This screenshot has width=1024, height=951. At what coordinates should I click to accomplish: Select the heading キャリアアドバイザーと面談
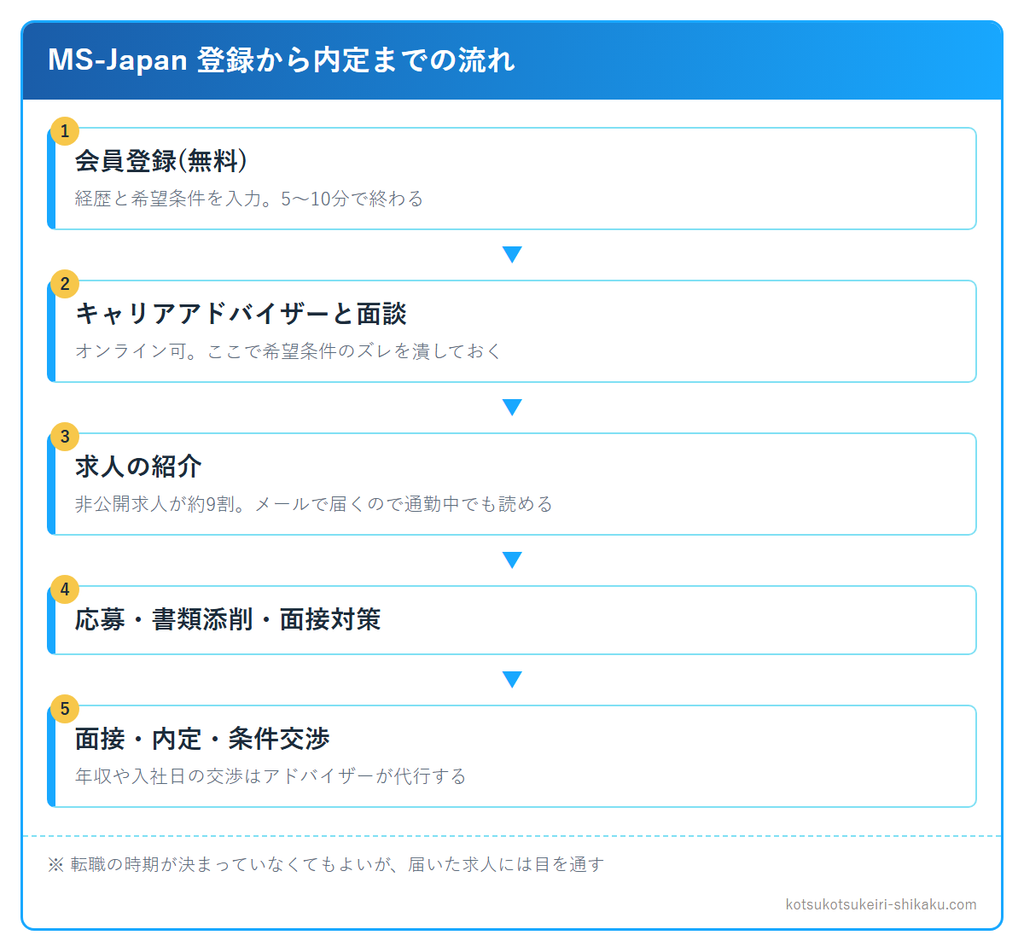[241, 314]
